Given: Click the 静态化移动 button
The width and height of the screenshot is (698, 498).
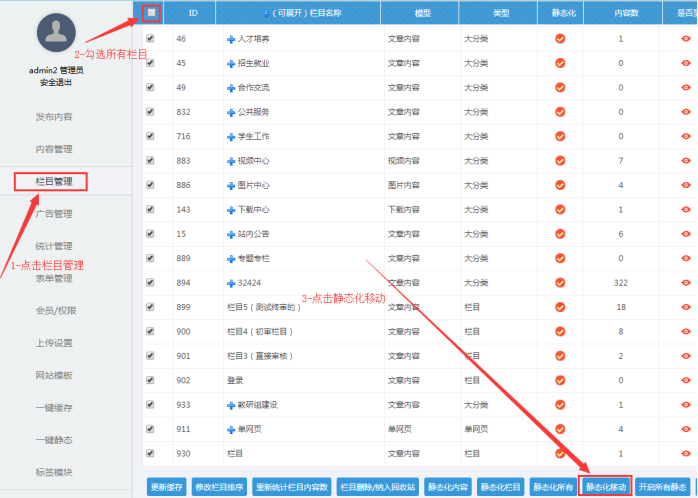Looking at the screenshot, I should click(x=606, y=486).
